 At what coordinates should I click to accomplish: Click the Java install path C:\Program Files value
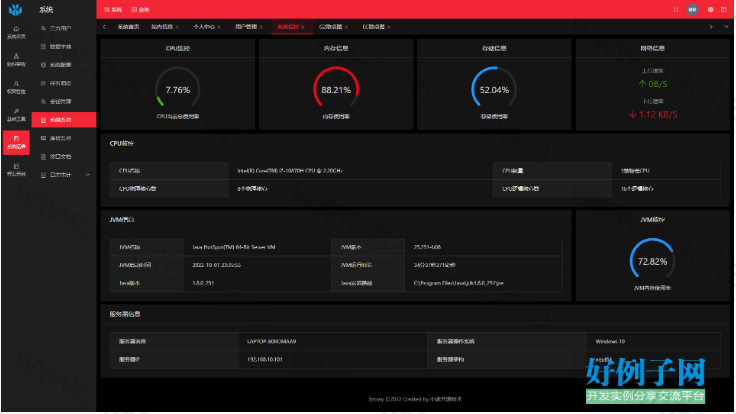[459, 283]
